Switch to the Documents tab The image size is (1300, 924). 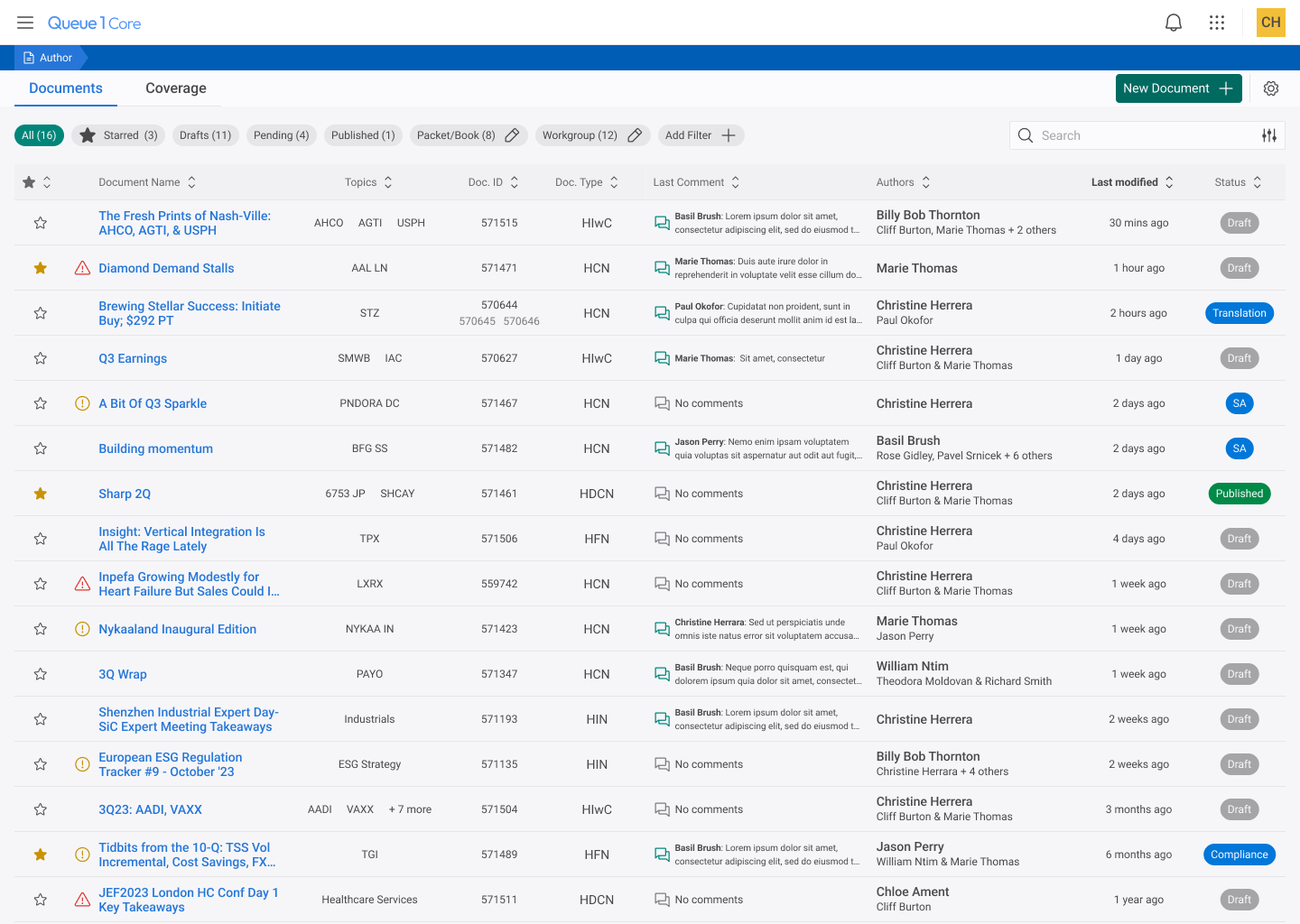click(66, 88)
